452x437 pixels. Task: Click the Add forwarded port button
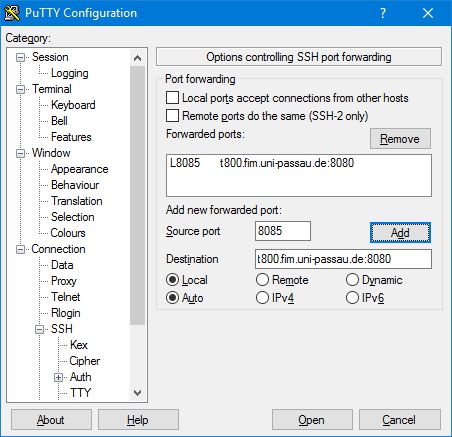400,233
